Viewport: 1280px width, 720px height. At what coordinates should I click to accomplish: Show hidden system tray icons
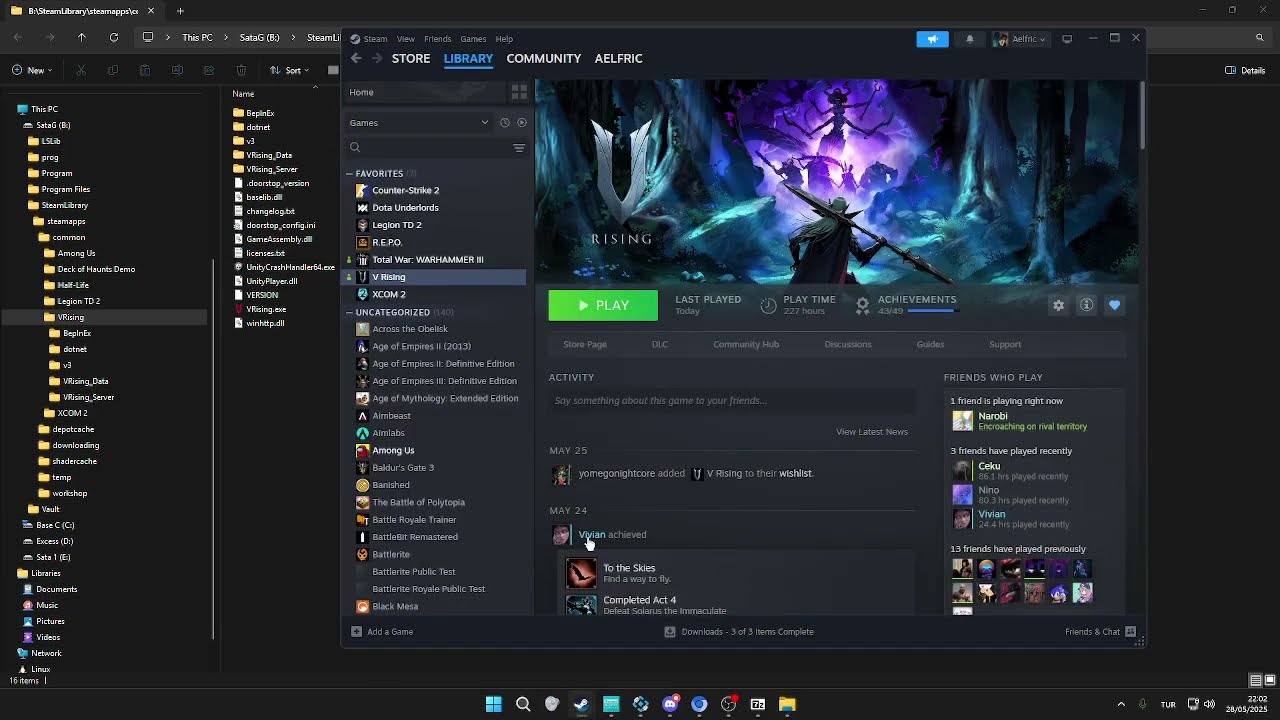coord(1121,704)
